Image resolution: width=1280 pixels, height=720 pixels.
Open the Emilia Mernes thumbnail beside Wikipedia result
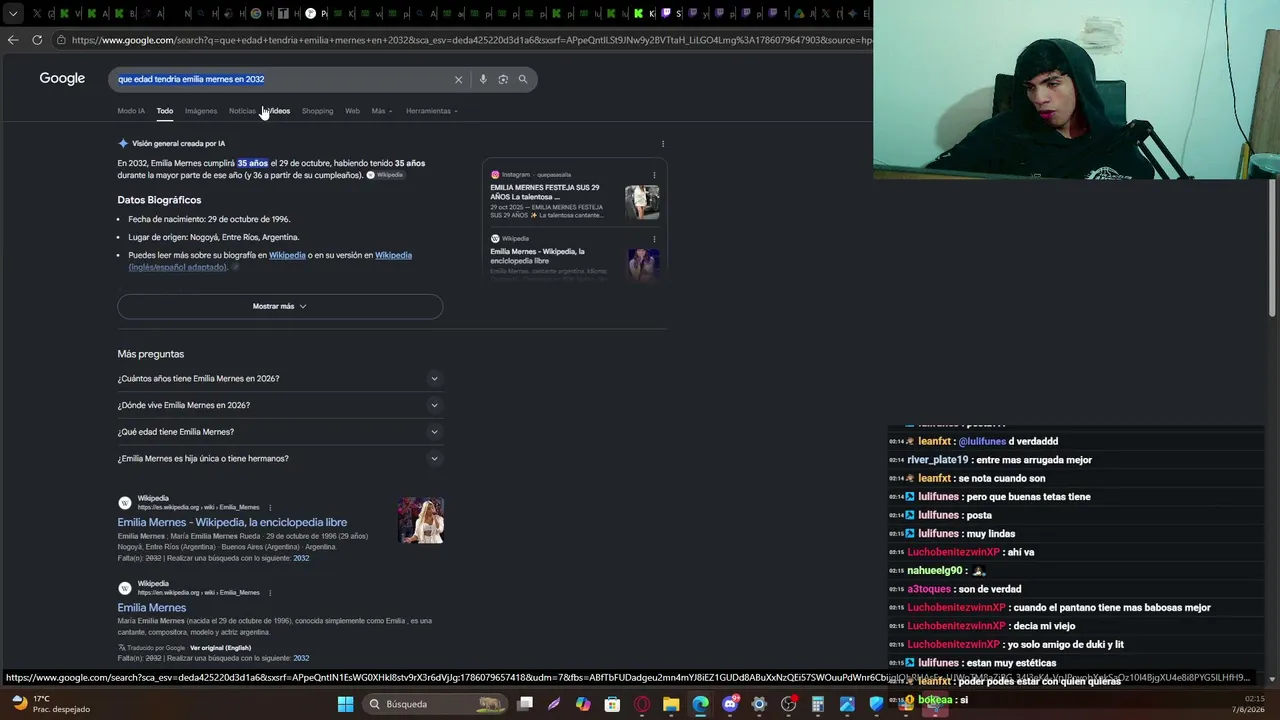(x=421, y=520)
